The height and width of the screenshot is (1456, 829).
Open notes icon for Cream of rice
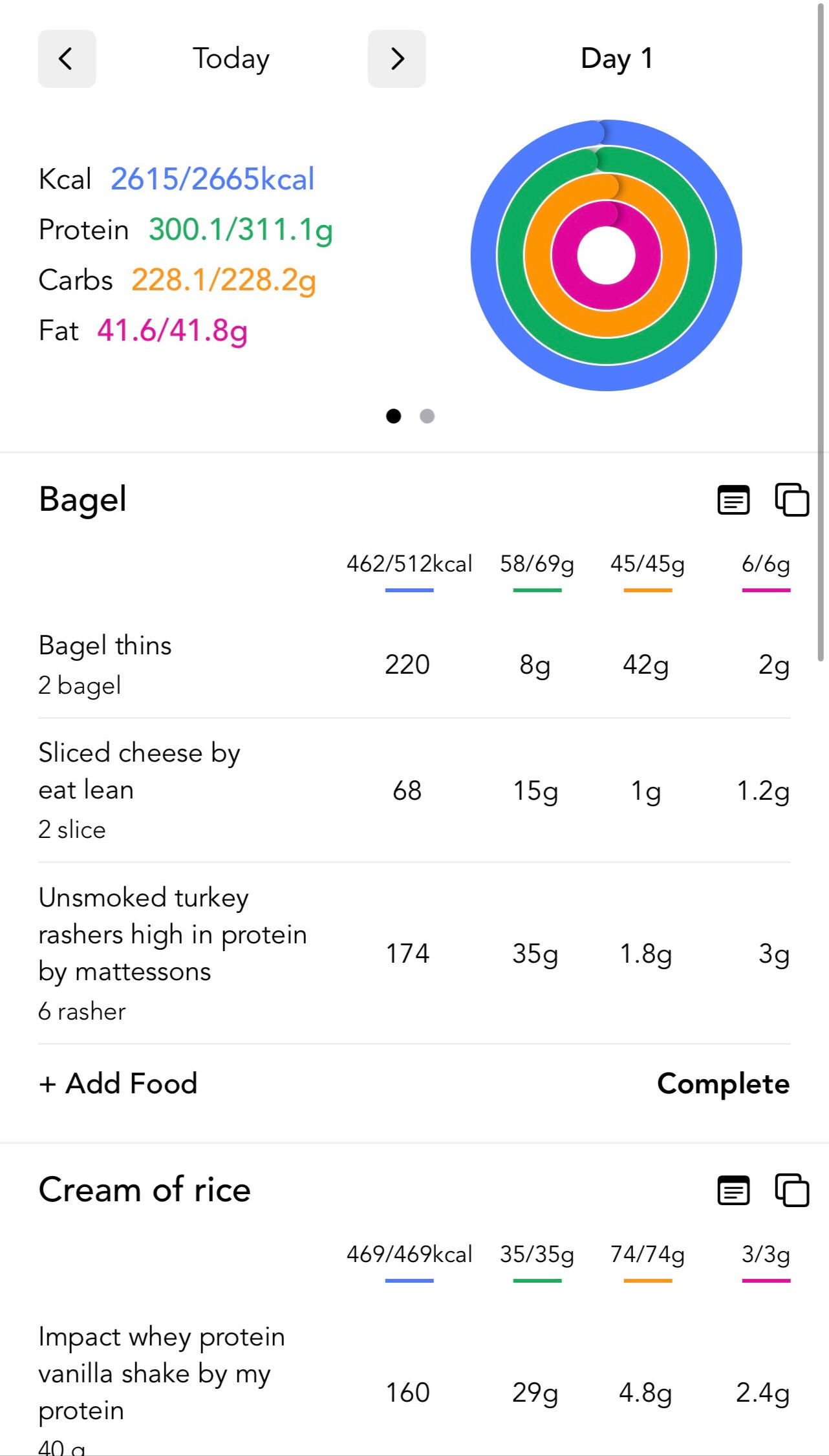(733, 1190)
